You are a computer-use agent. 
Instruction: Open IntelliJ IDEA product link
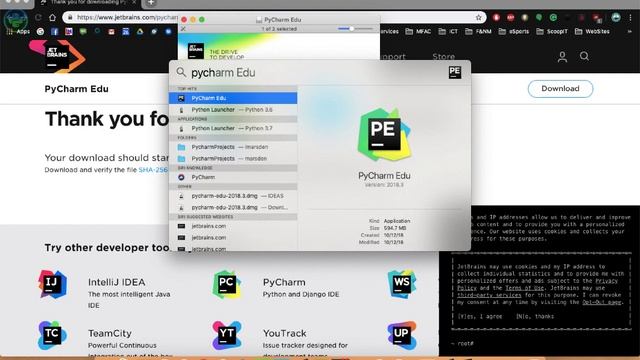coord(116,282)
